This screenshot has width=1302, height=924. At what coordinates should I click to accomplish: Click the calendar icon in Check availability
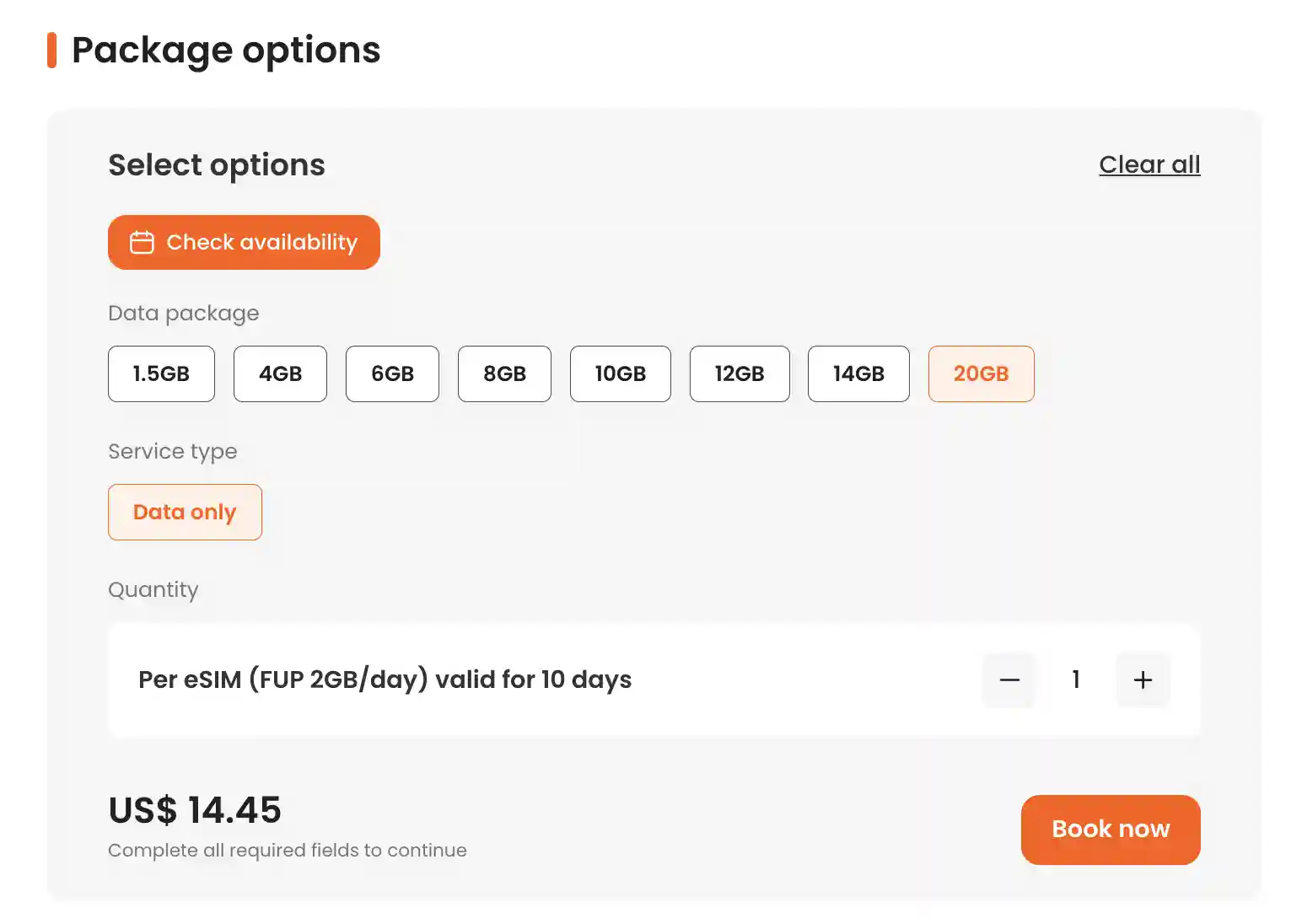pyautogui.click(x=142, y=243)
